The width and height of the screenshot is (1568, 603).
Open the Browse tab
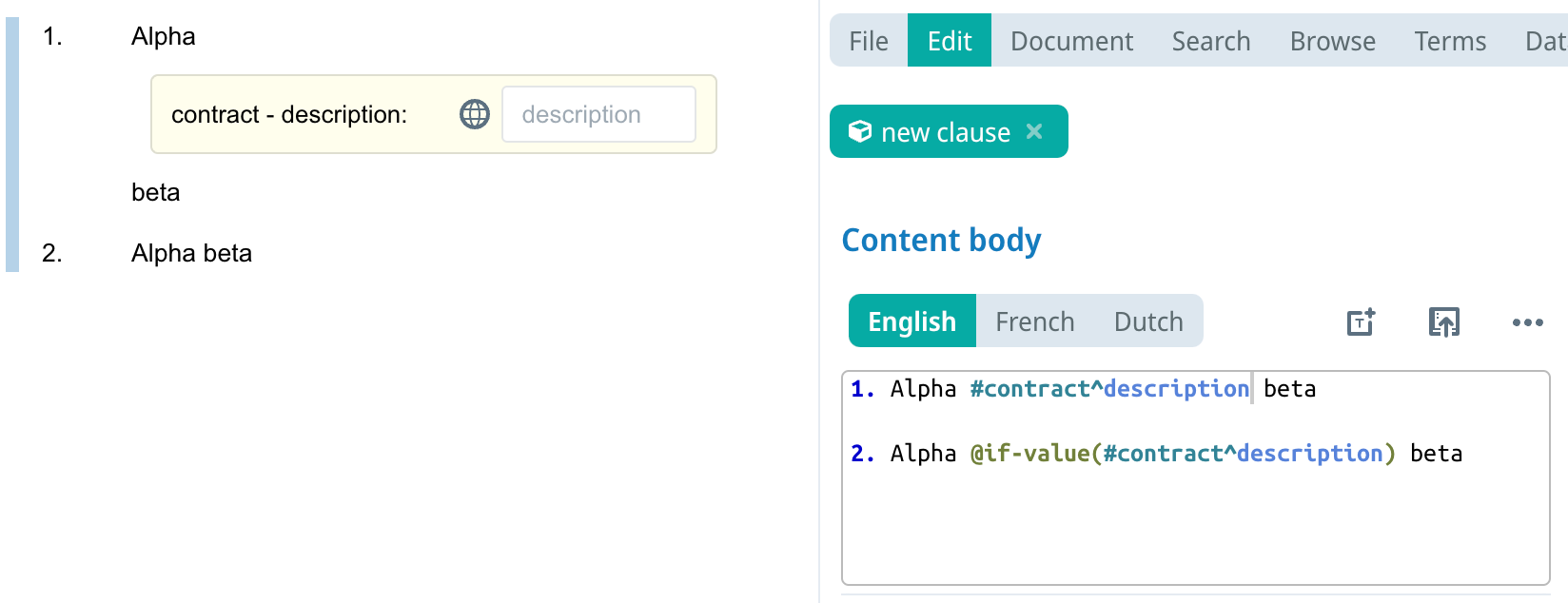pos(1332,41)
